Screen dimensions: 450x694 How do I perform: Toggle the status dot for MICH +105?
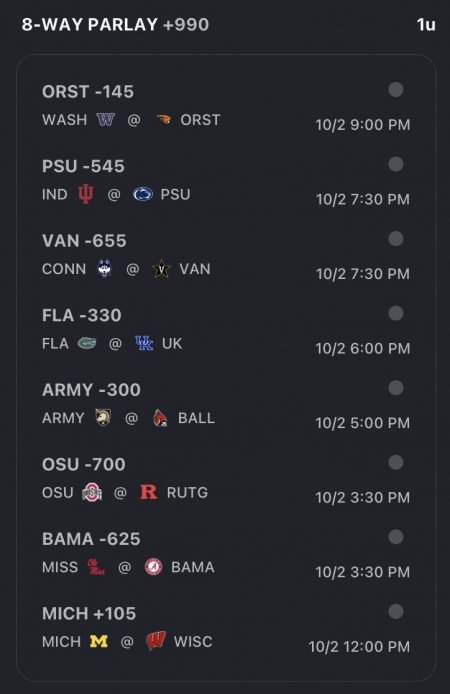(x=396, y=611)
